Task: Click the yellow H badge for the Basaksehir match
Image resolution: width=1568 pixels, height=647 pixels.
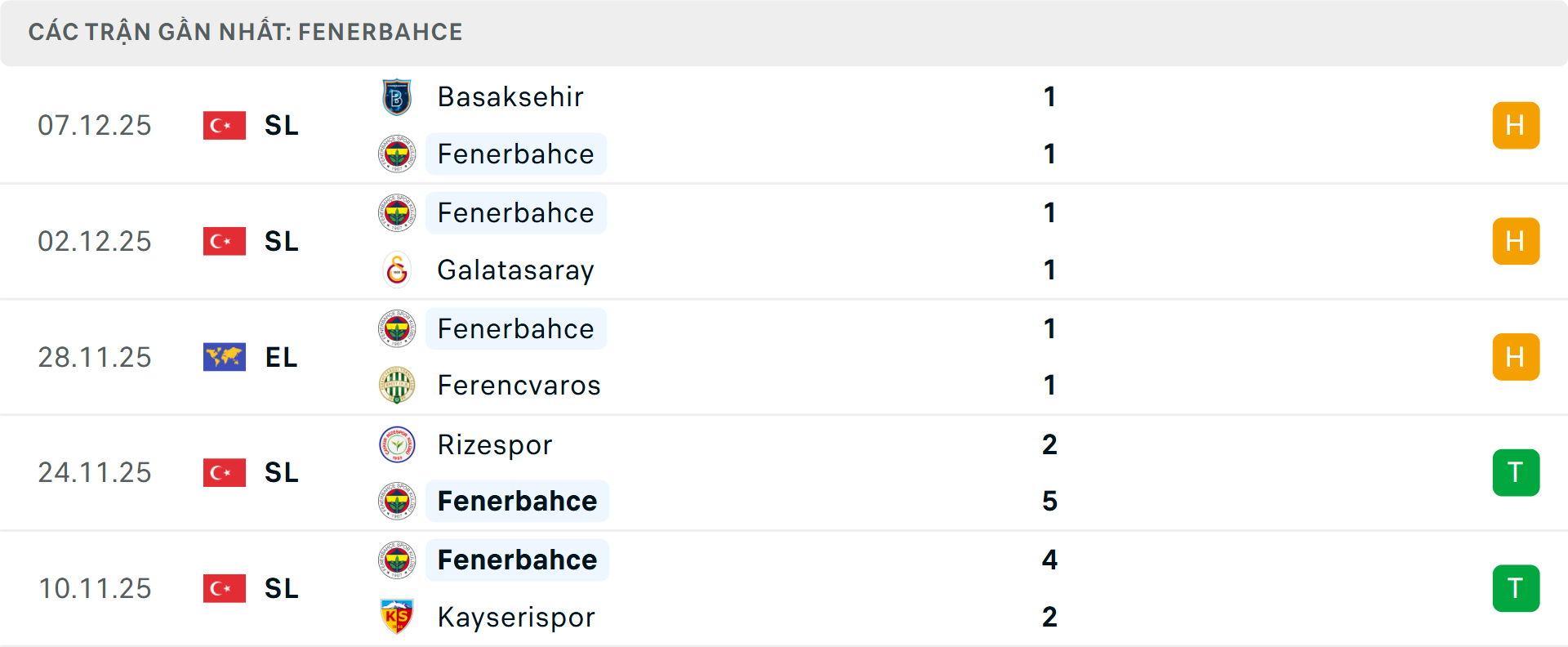Action: [x=1516, y=125]
